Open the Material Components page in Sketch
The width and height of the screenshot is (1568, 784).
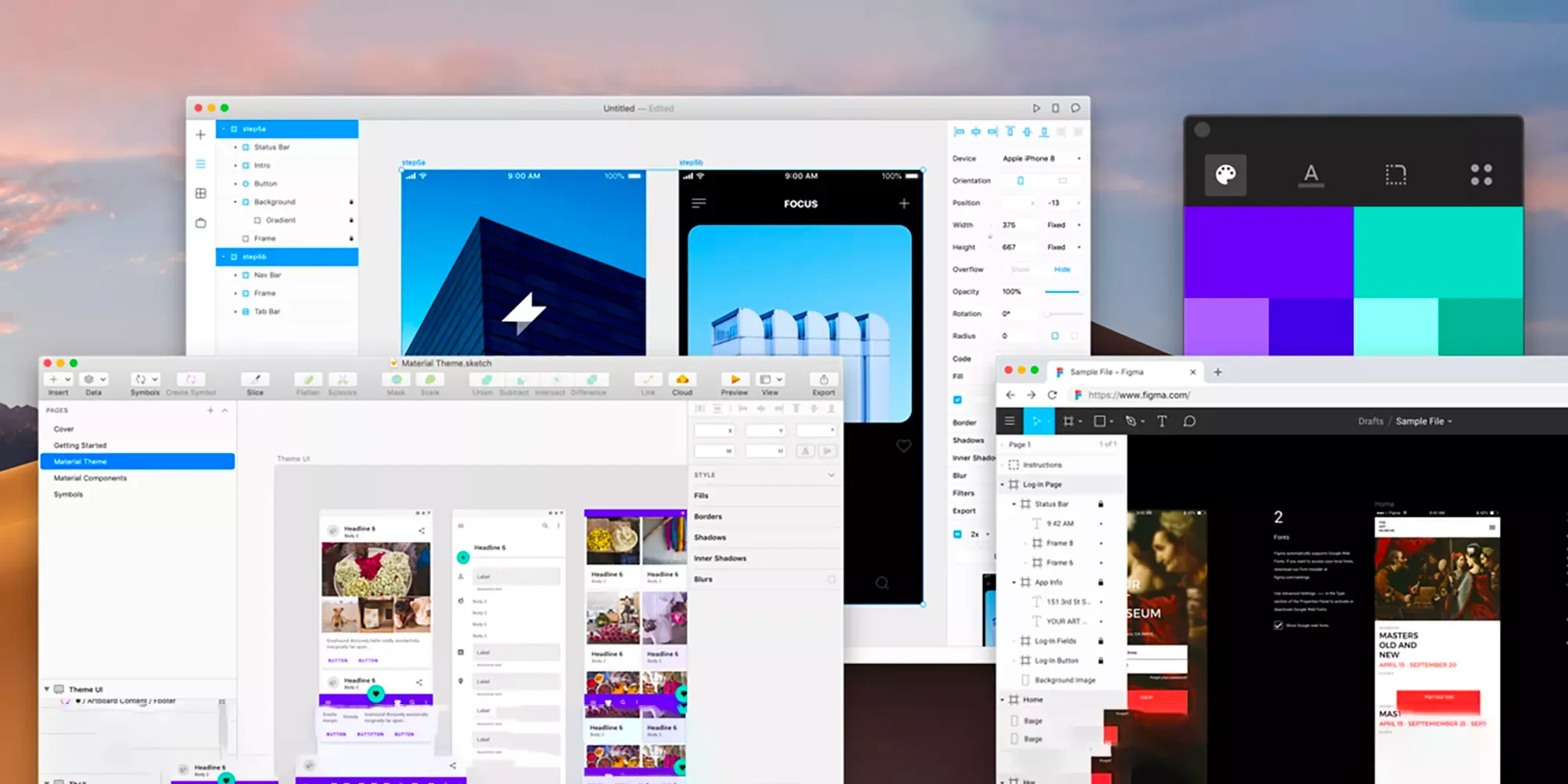(x=90, y=478)
